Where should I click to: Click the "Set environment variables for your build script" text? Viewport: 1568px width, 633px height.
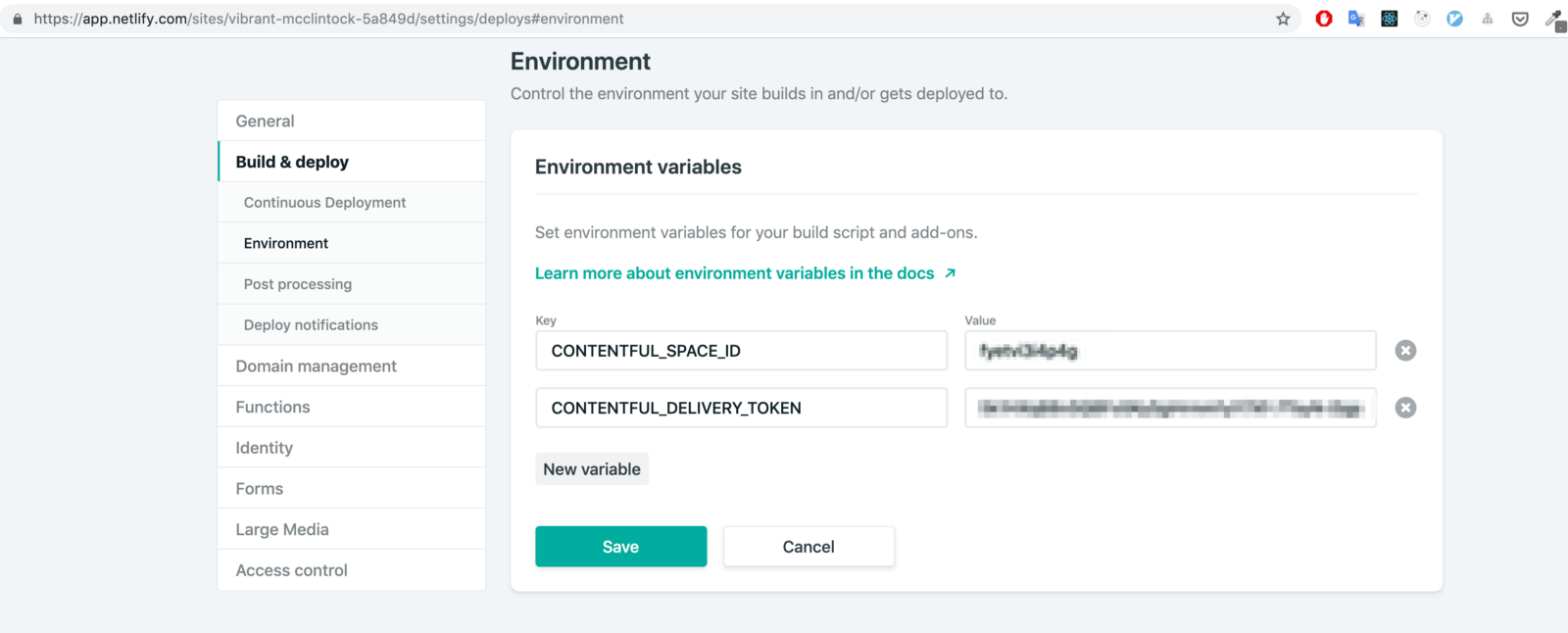pos(756,232)
